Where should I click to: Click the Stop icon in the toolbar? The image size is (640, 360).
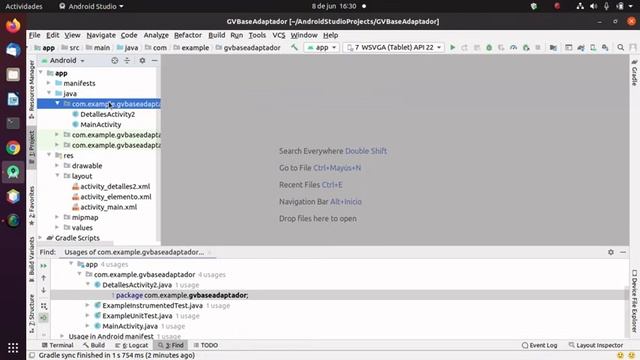[x=538, y=47]
